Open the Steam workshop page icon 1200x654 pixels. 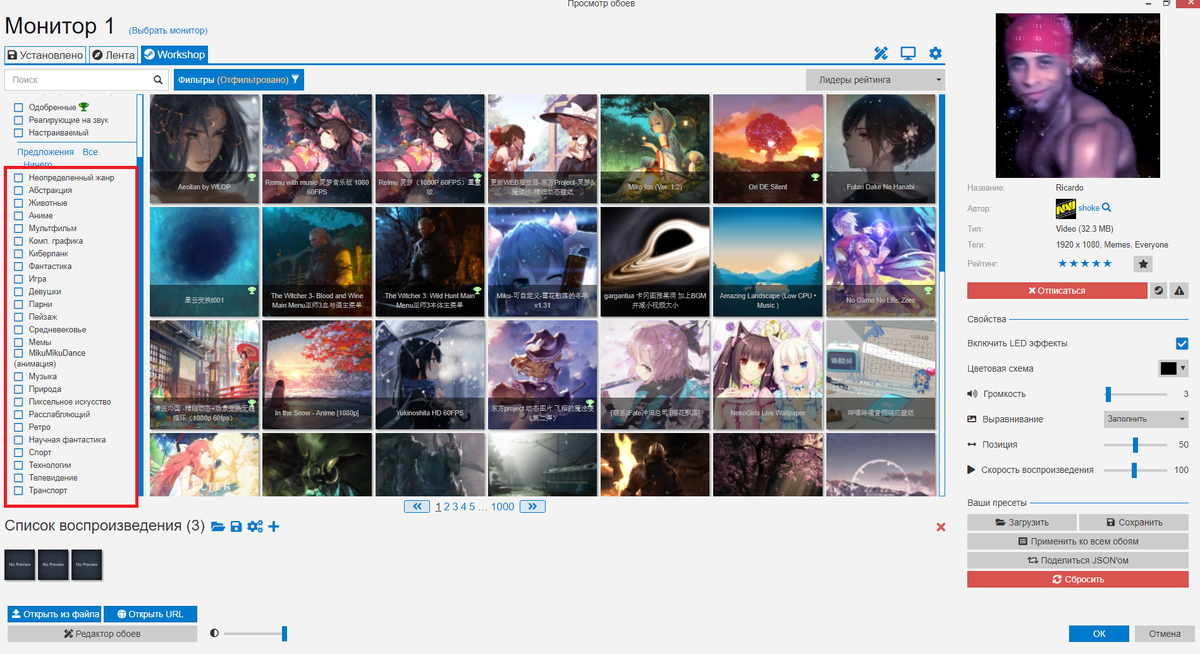[x=1158, y=291]
